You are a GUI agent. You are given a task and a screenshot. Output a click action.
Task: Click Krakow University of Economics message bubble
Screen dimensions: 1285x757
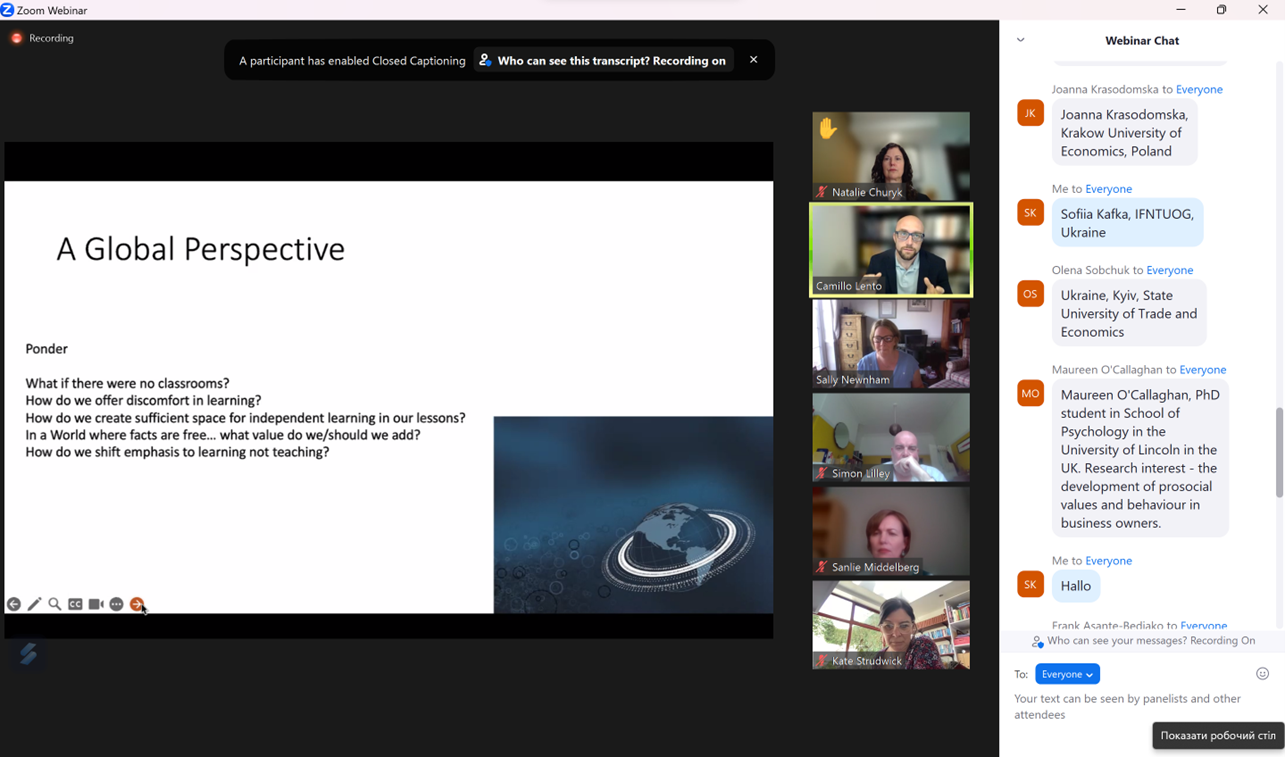pos(1124,133)
